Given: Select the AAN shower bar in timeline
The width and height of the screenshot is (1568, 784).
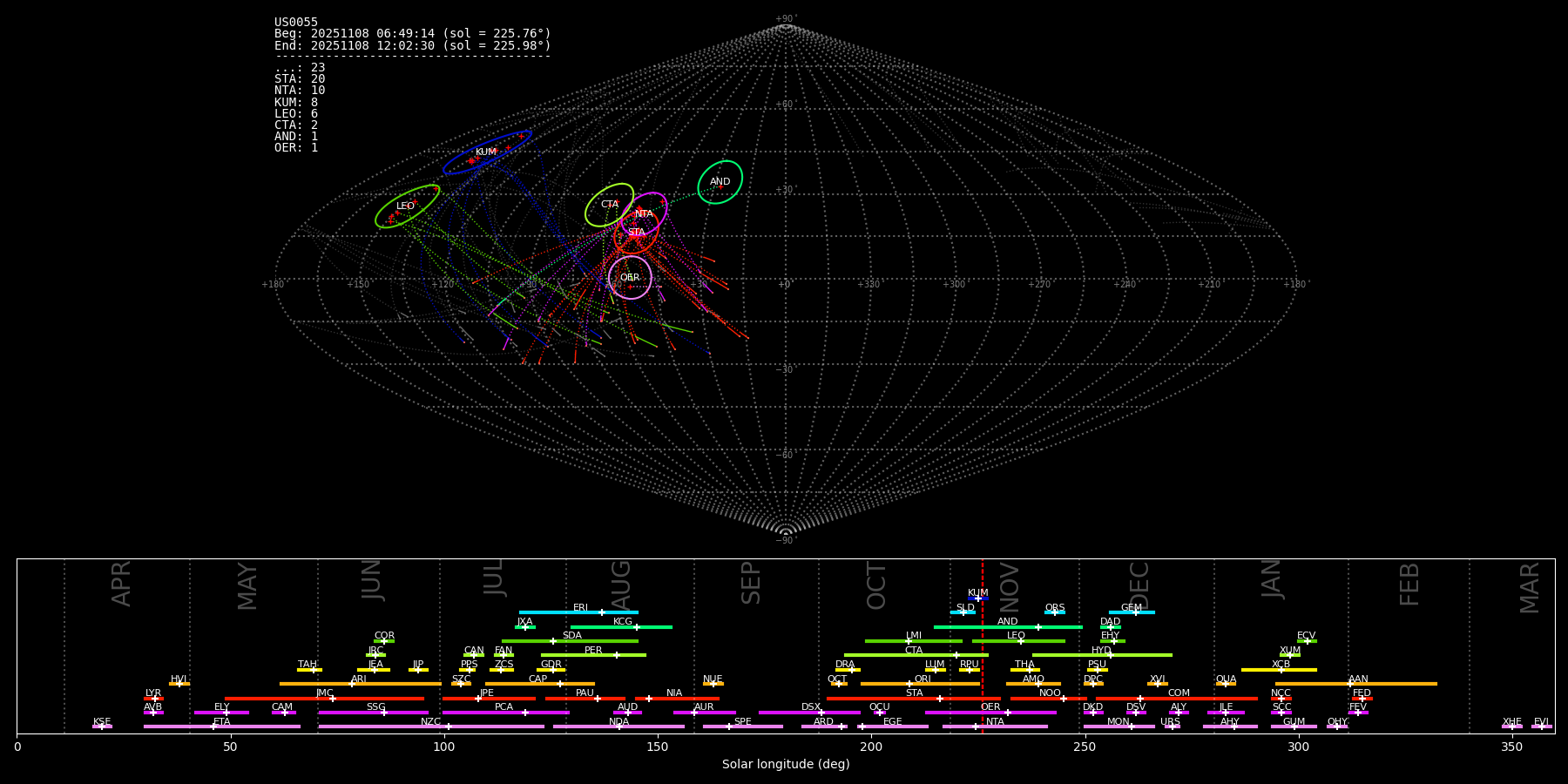Looking at the screenshot, I should pos(1355,684).
